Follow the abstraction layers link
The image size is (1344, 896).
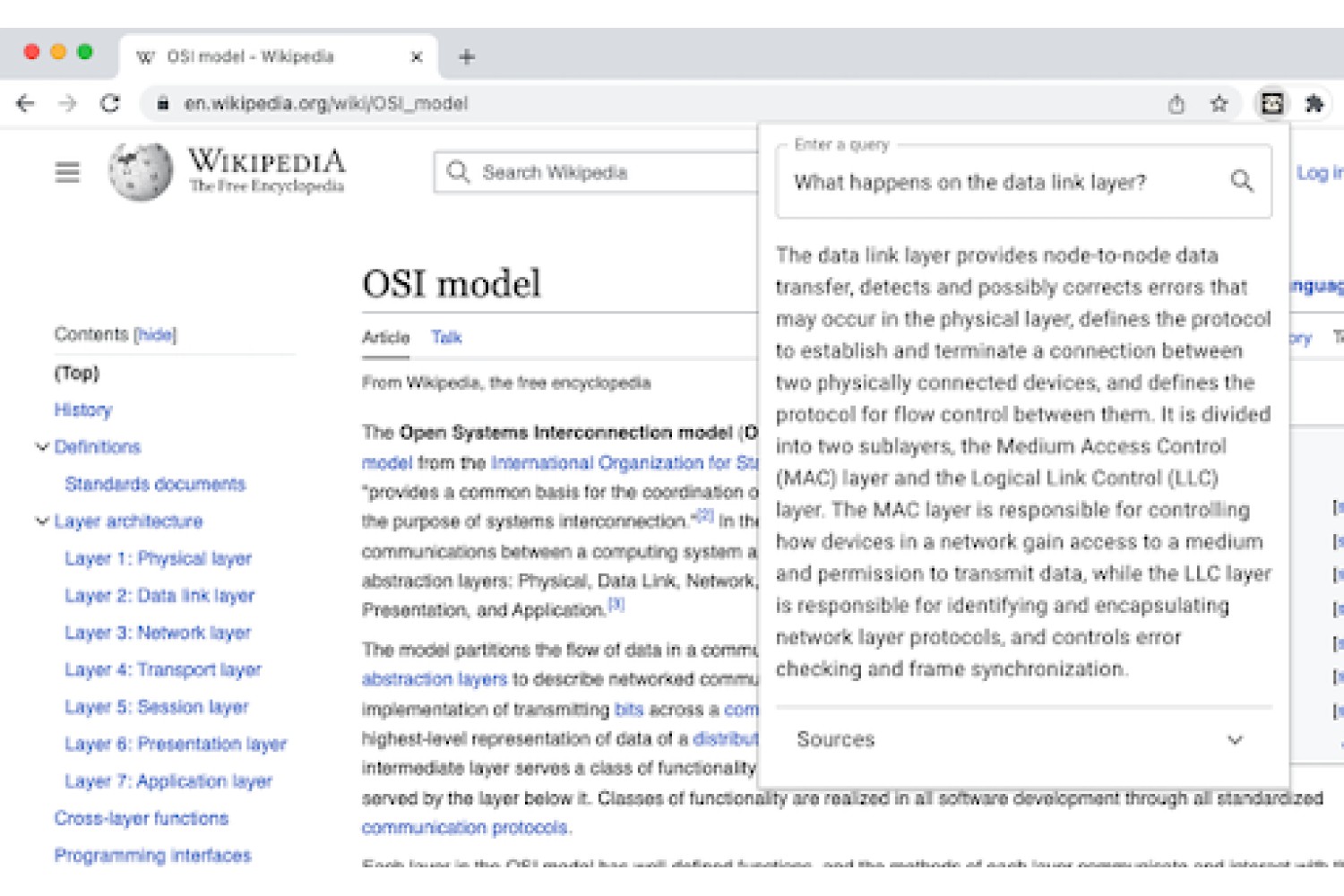click(x=435, y=679)
